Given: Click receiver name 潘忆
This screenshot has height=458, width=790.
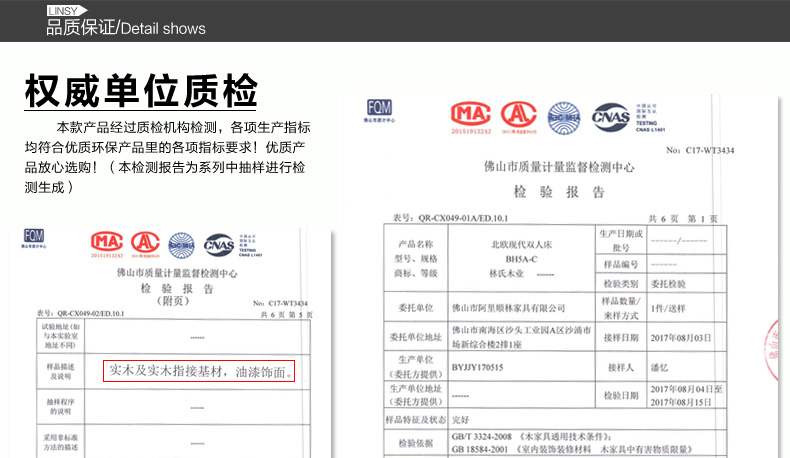Looking at the screenshot, I should [x=659, y=367].
